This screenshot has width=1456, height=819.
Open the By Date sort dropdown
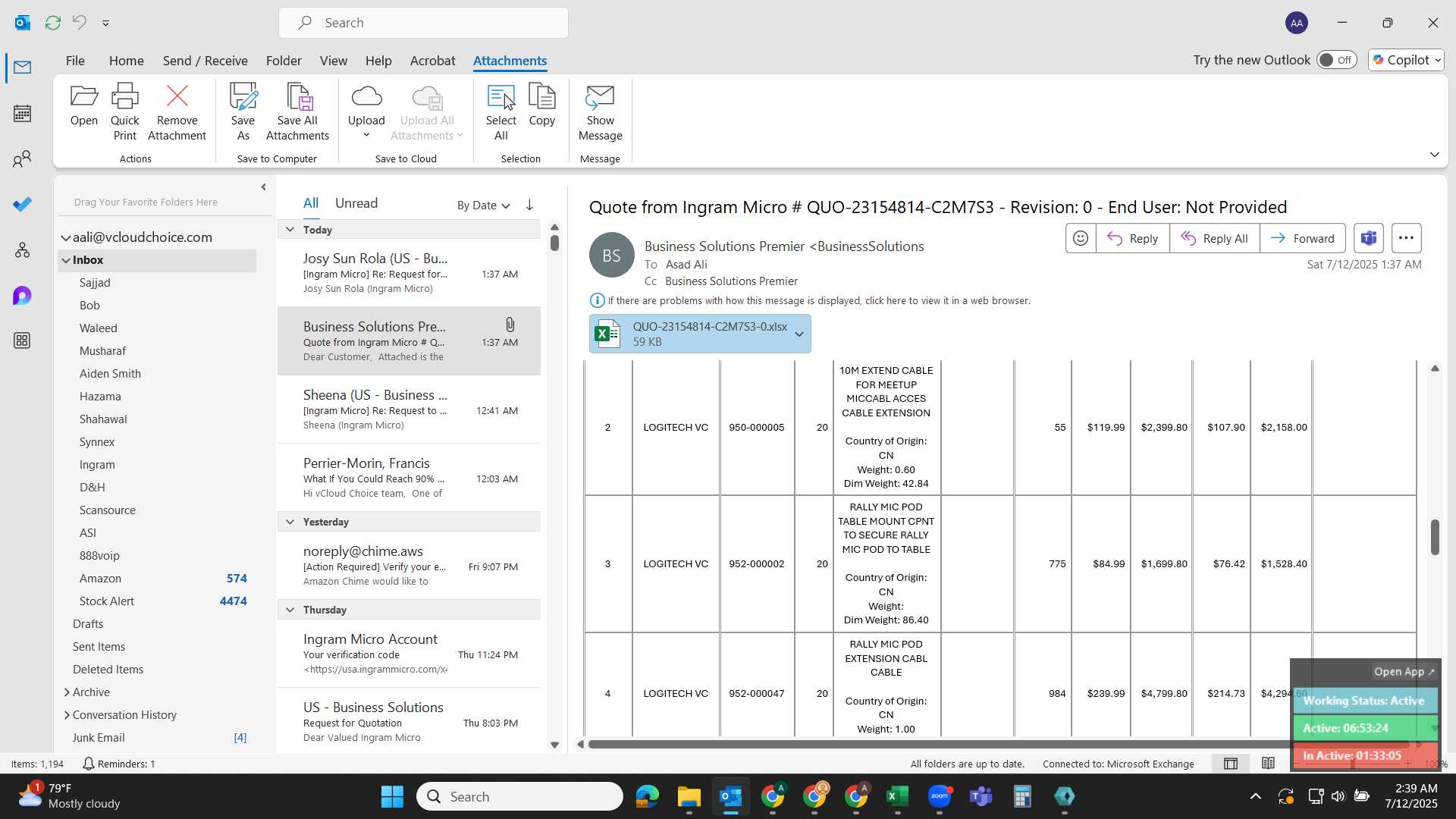483,205
